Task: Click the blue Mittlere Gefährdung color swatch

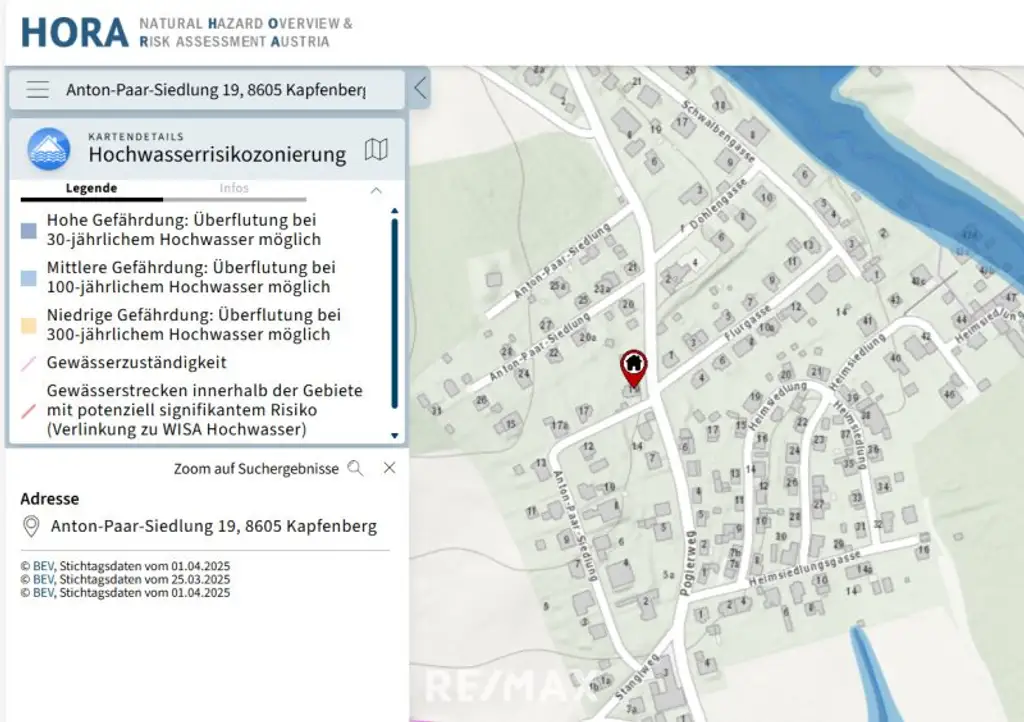Action: 26,276
